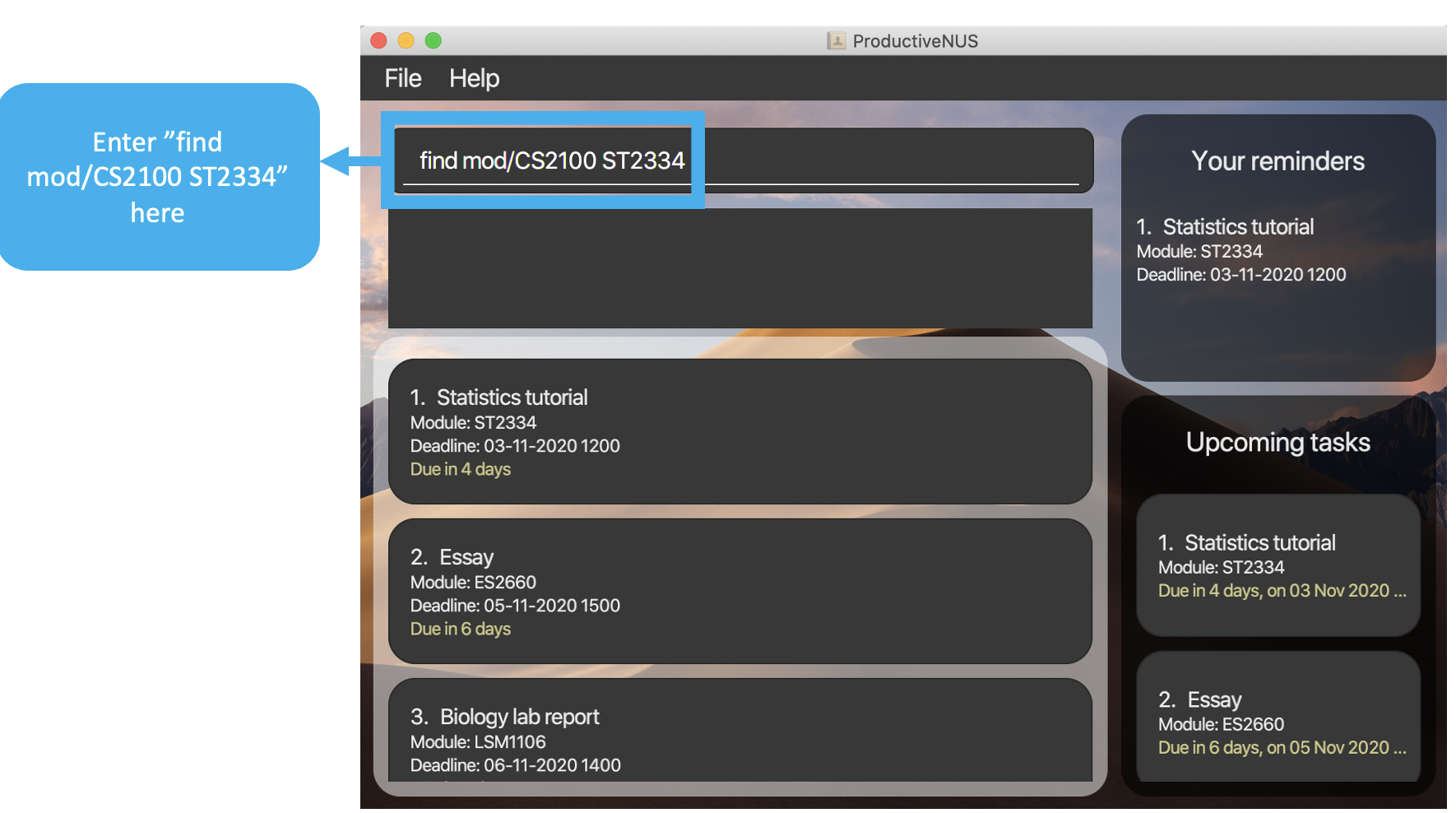Click 'Due in 4 days, on 03 Nov 2020' text
The width and height of the screenshot is (1456, 813).
tap(1282, 590)
